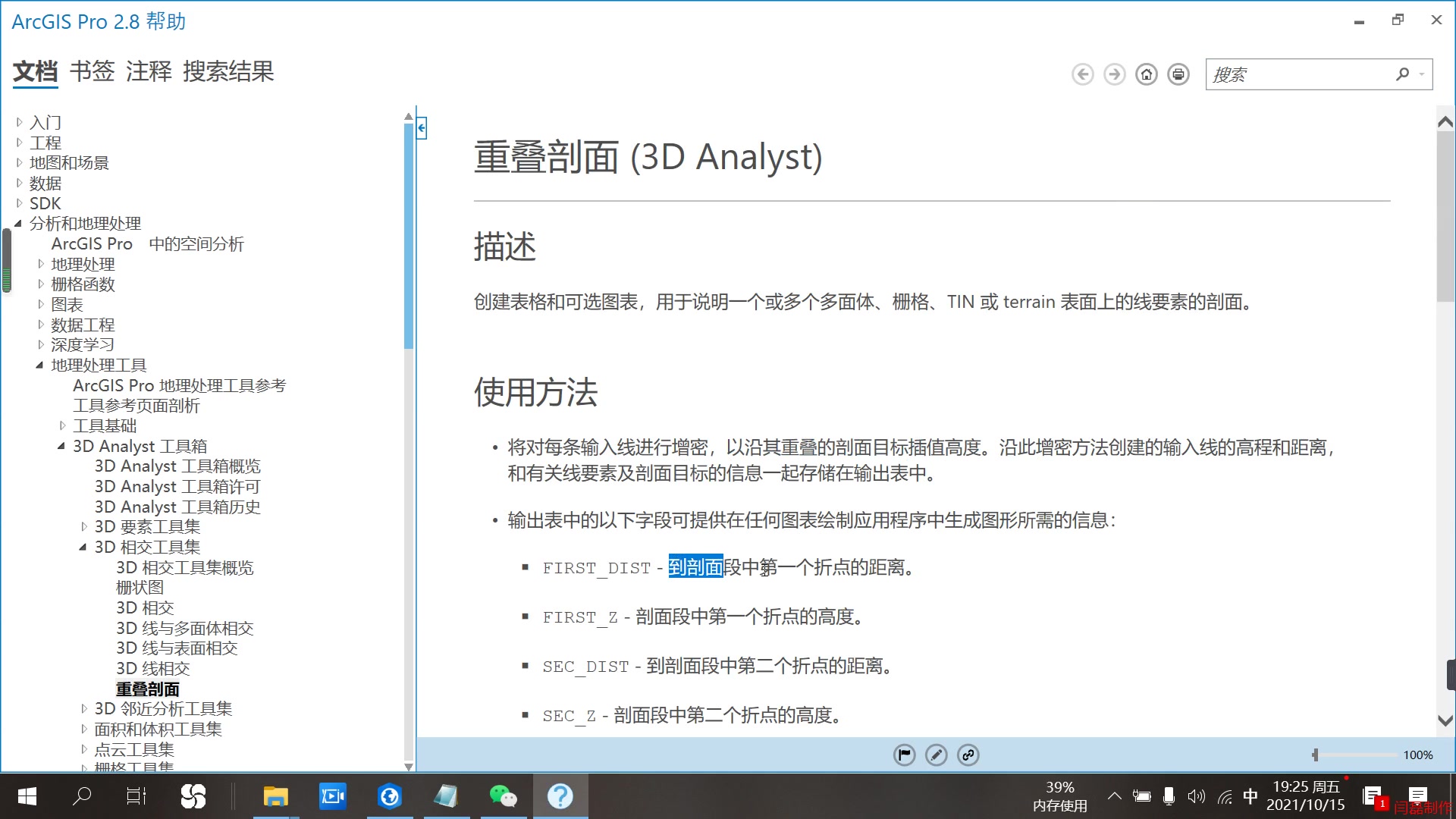Screen dimensions: 1456x819
Task: Copy the topic link via chain icon
Action: [x=968, y=755]
